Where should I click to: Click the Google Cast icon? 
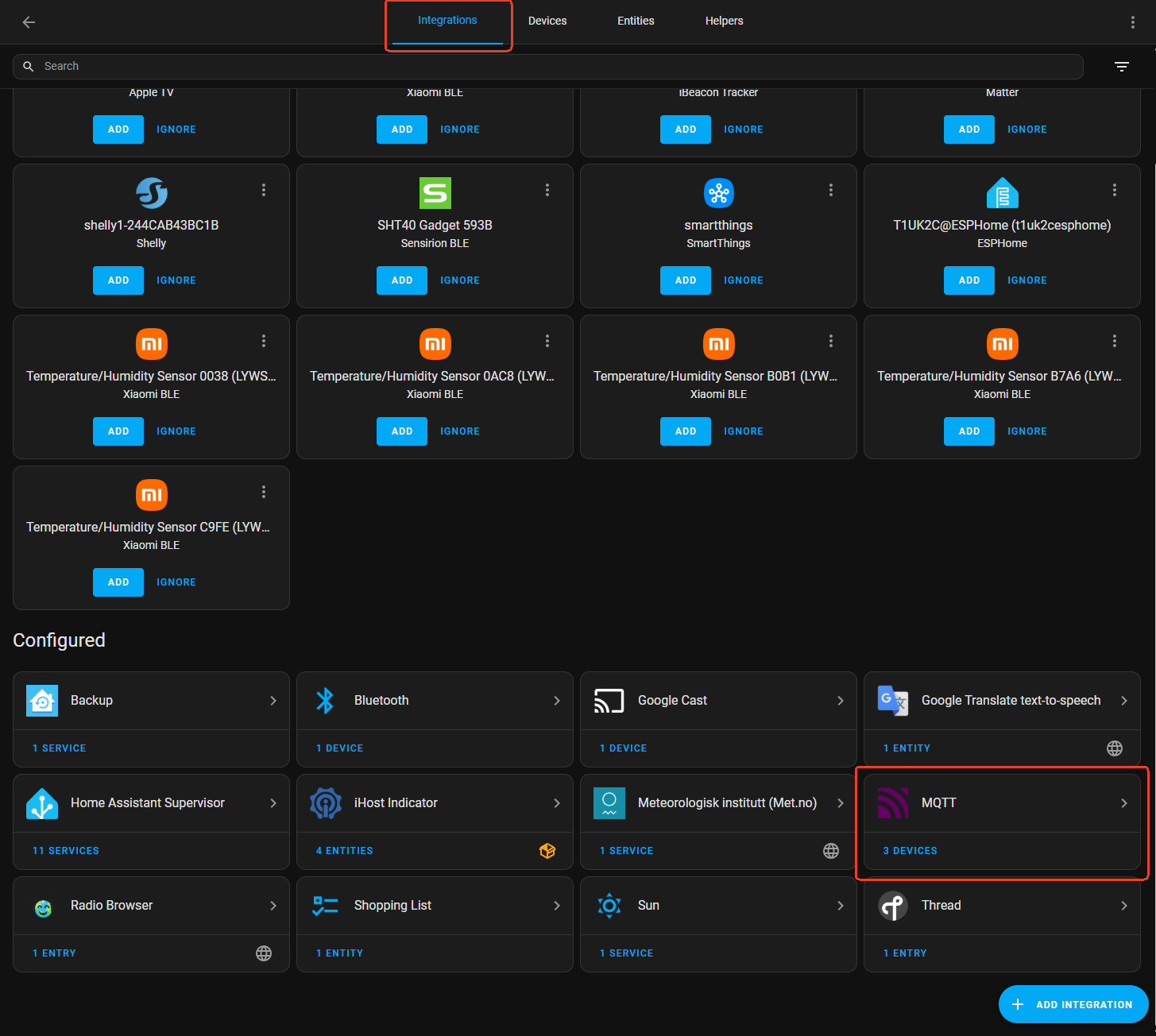coord(609,701)
